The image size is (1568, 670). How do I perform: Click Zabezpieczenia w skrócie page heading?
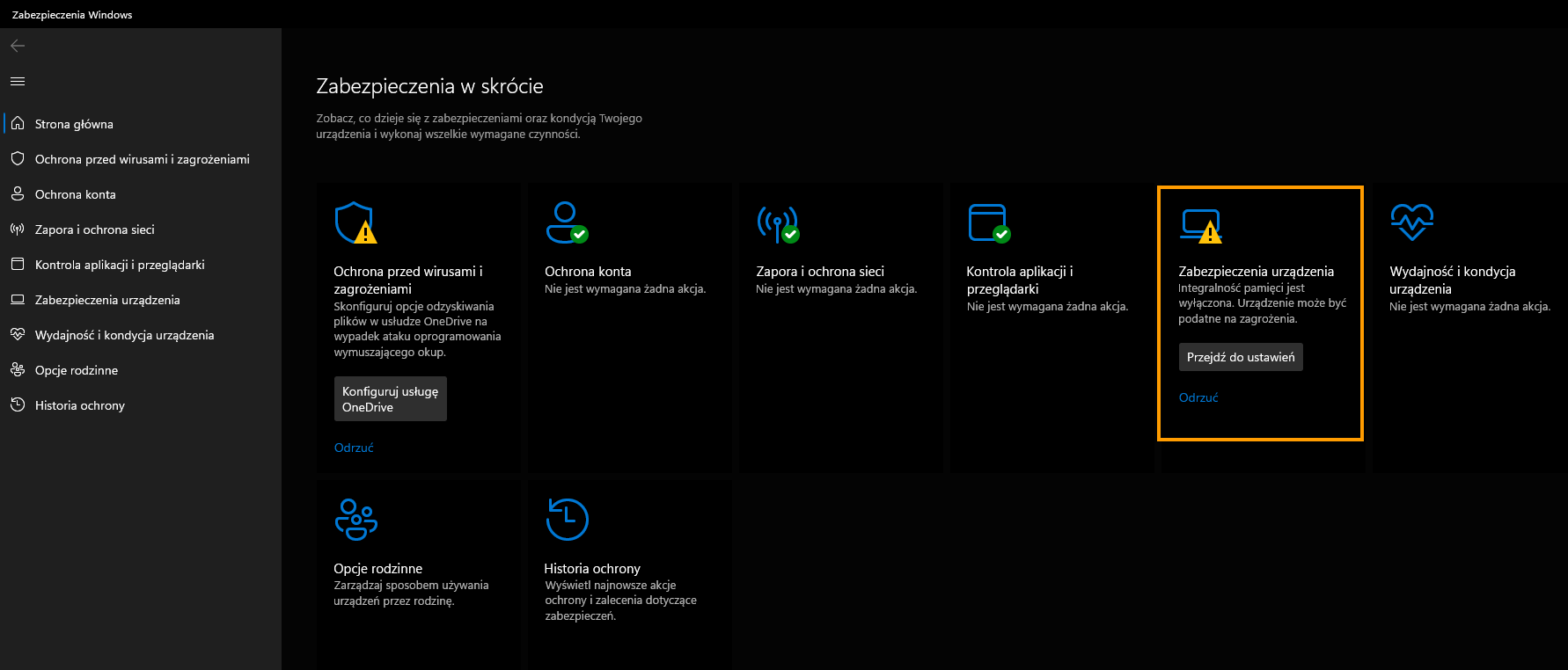(x=429, y=86)
